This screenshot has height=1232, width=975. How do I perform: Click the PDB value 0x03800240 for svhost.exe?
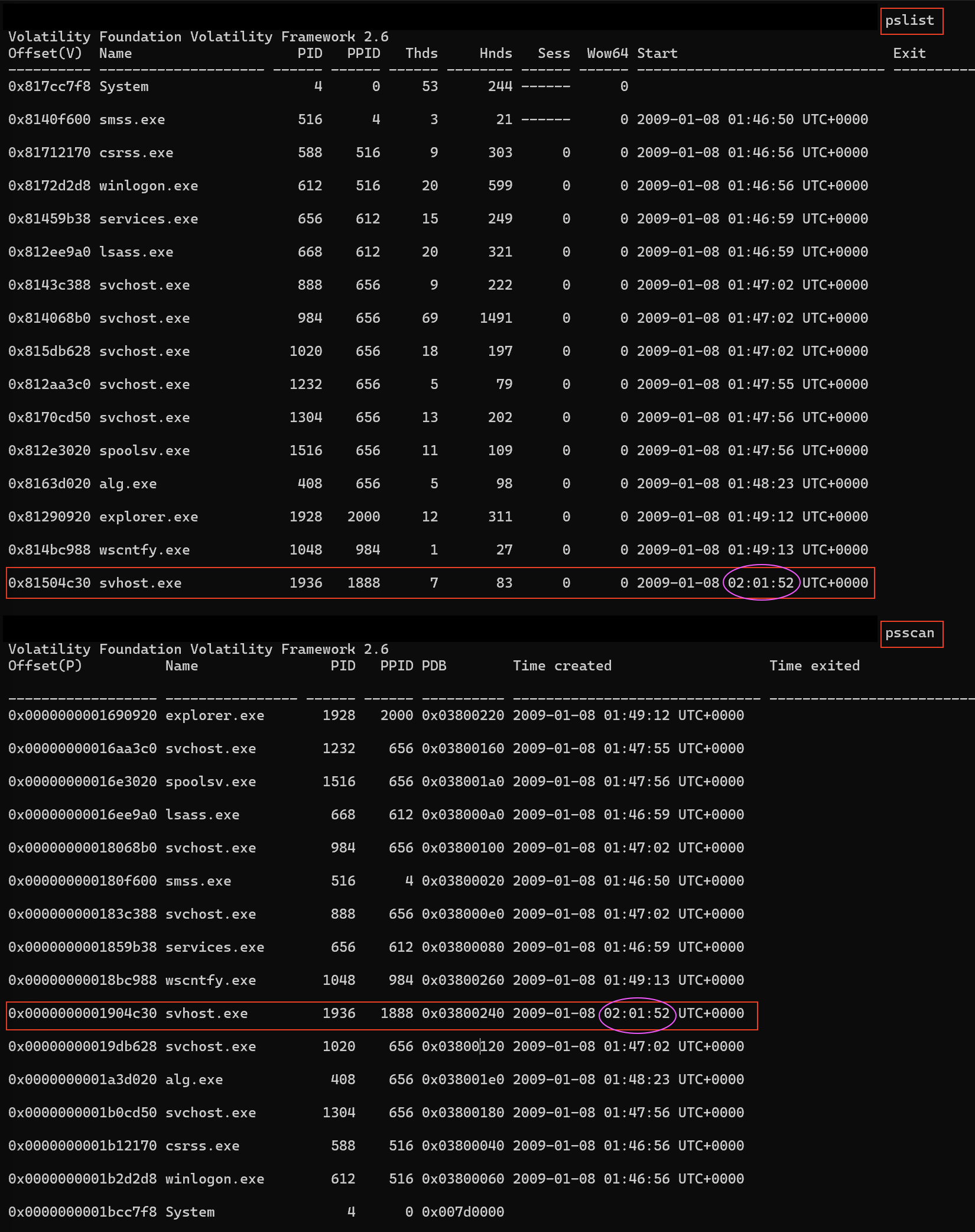coord(463,1013)
